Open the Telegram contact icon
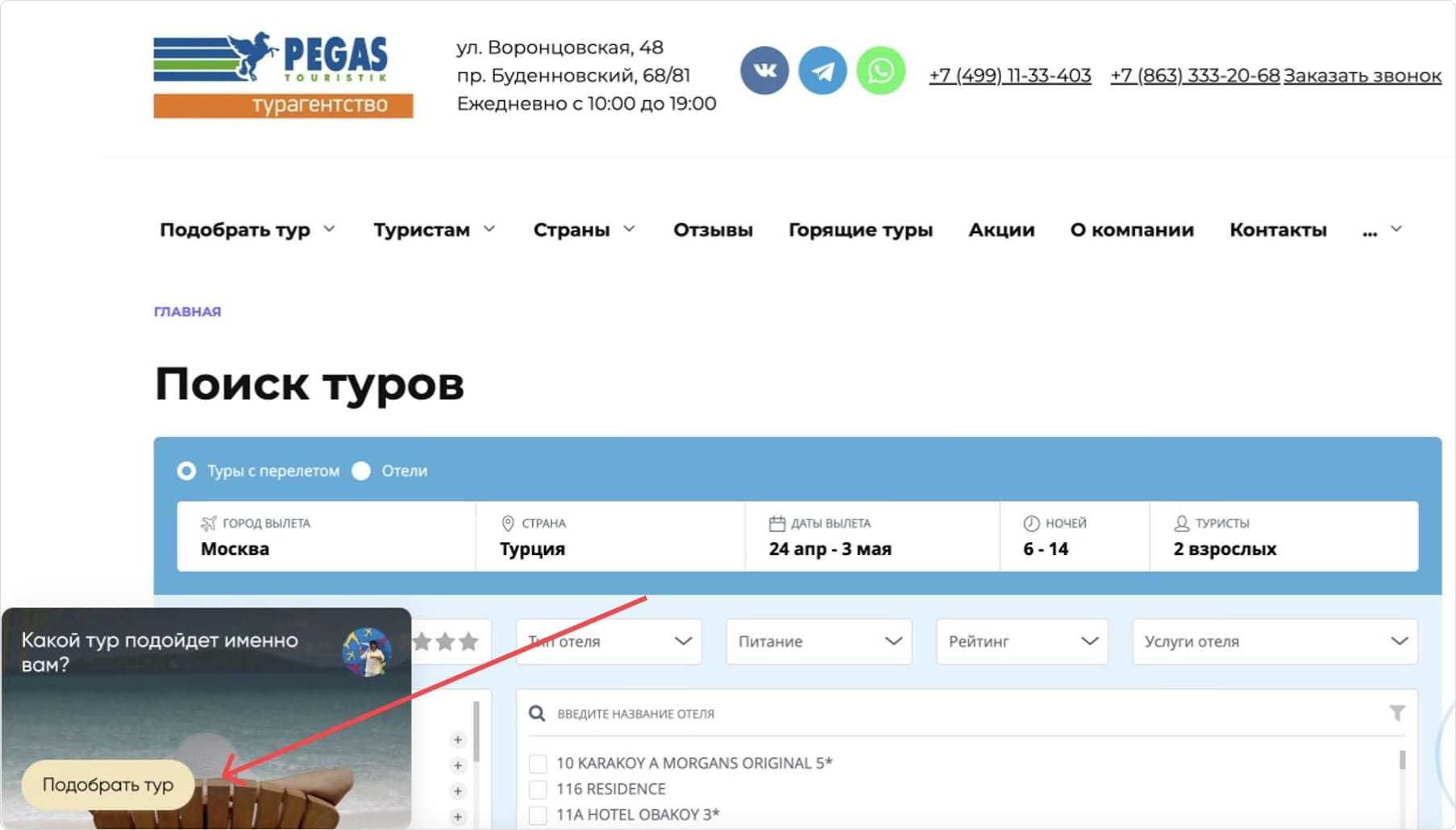The image size is (1456, 830). coord(822,70)
